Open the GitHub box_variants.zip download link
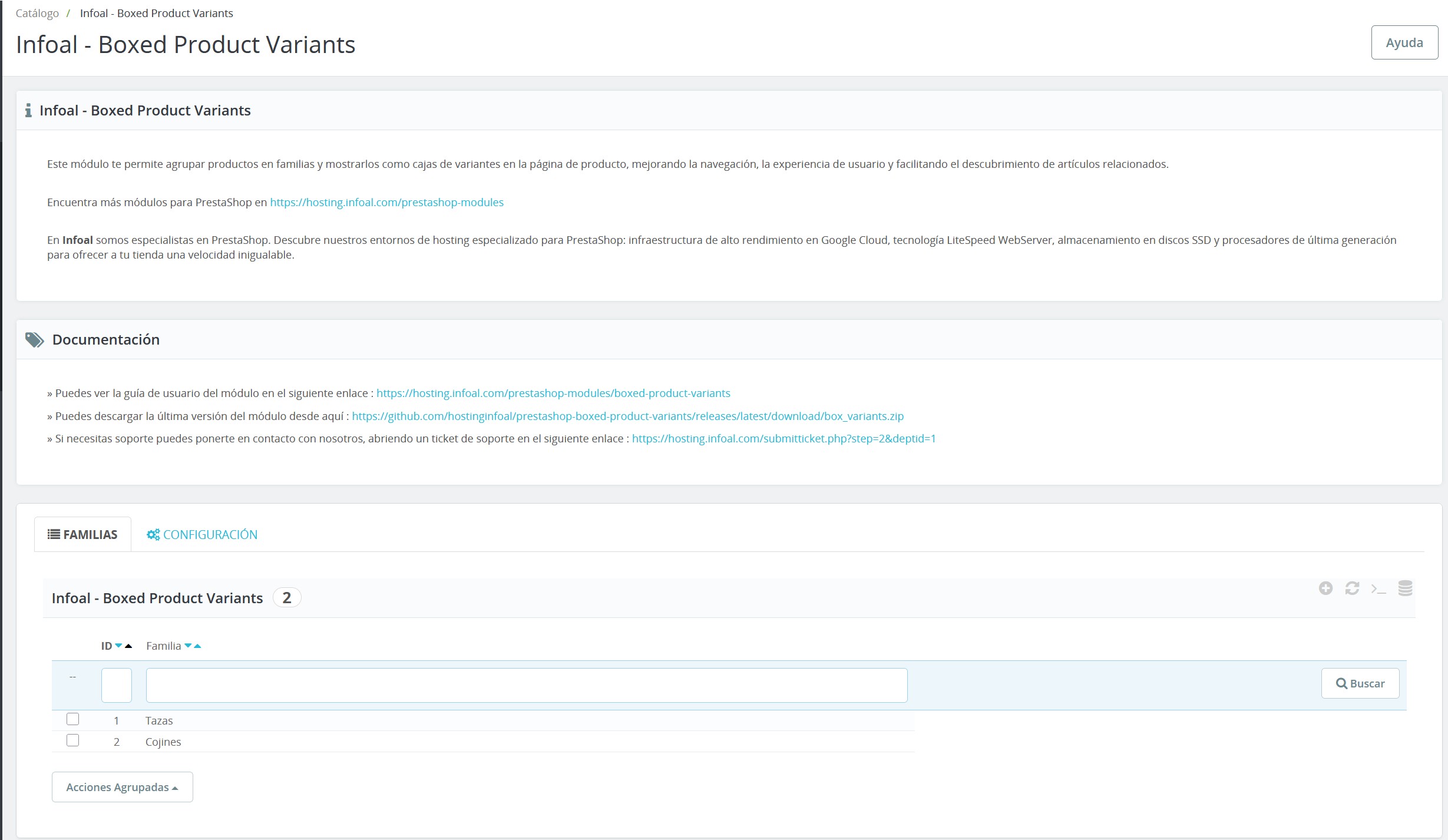The height and width of the screenshot is (840, 1448). pos(627,416)
